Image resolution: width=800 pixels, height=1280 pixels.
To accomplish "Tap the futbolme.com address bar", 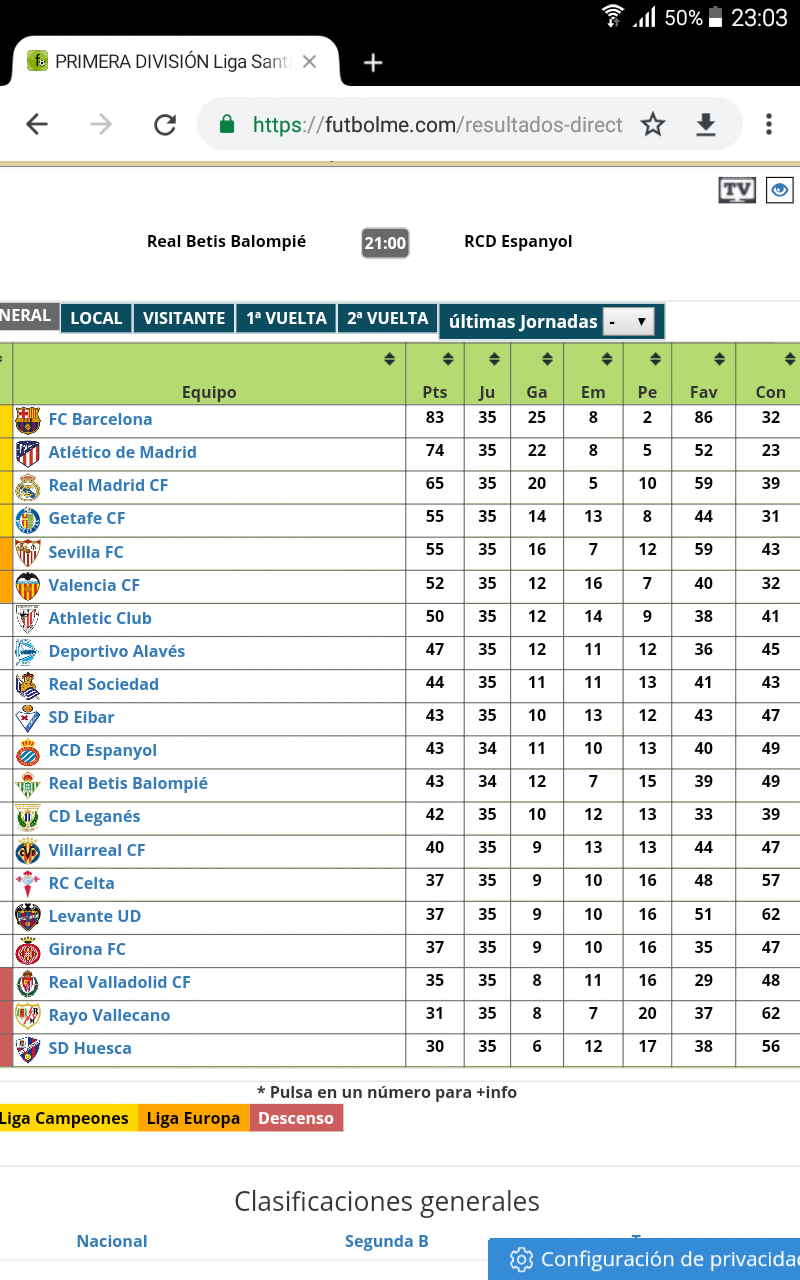I will tap(437, 124).
